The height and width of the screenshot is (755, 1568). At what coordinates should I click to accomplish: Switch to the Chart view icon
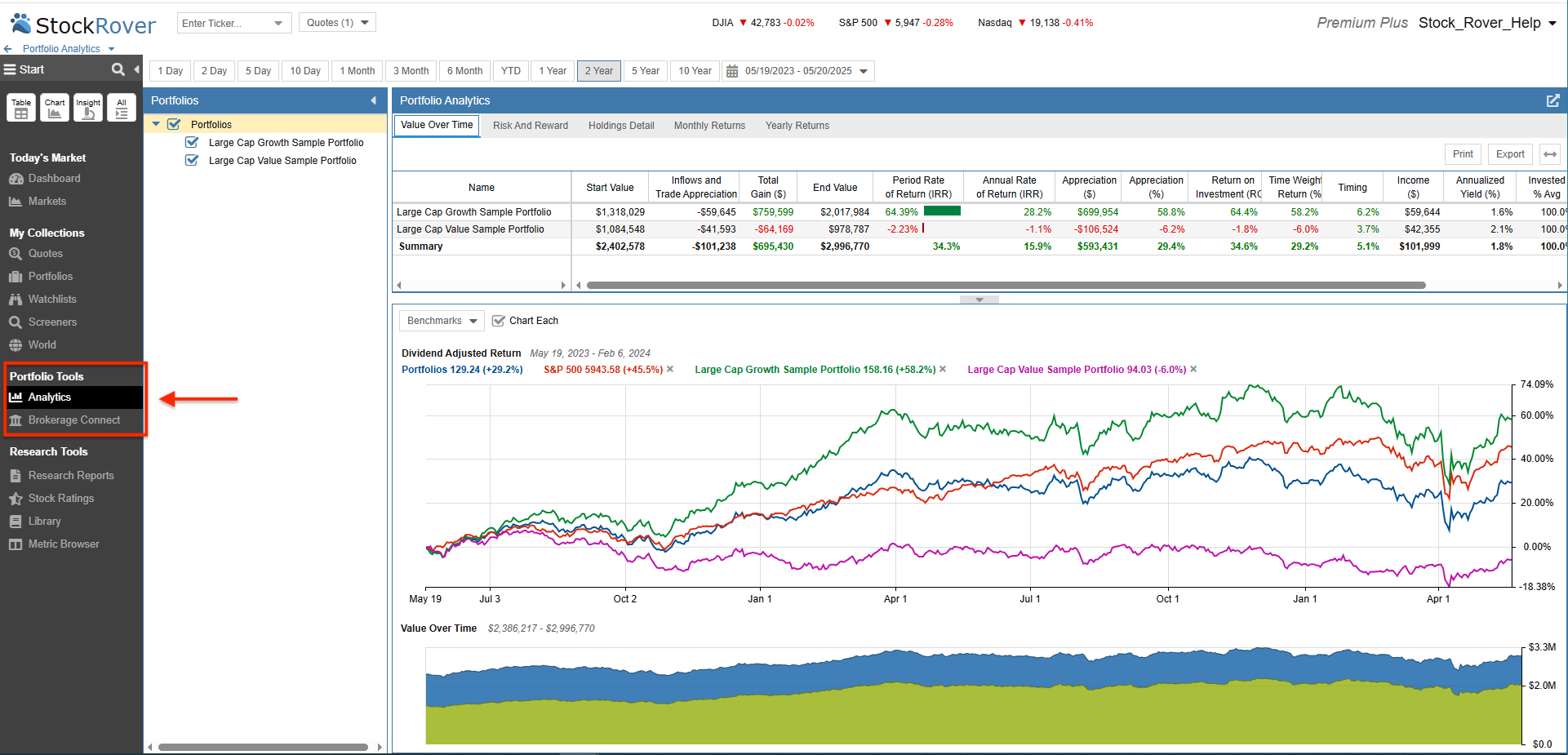tap(54, 107)
